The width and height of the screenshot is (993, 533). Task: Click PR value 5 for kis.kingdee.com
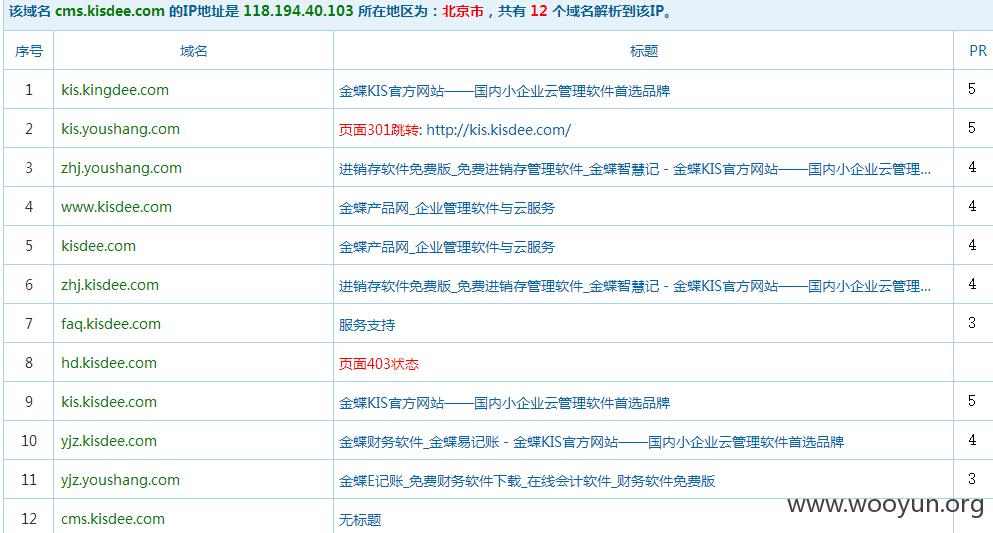click(x=972, y=89)
